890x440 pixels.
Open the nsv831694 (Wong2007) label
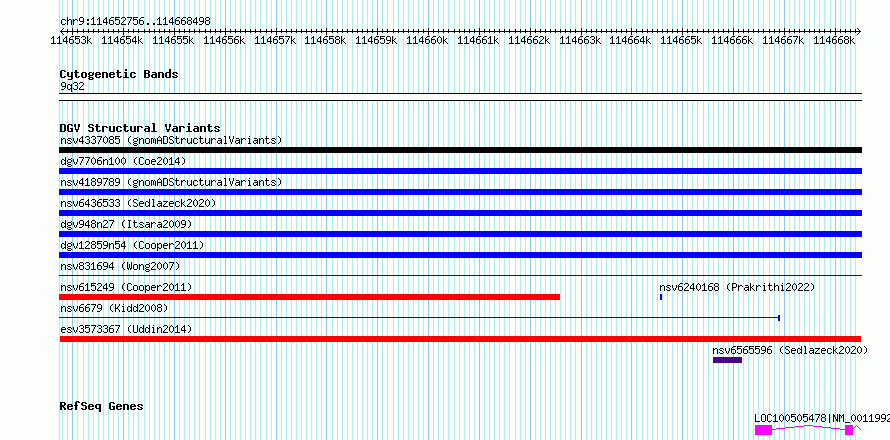(120, 266)
